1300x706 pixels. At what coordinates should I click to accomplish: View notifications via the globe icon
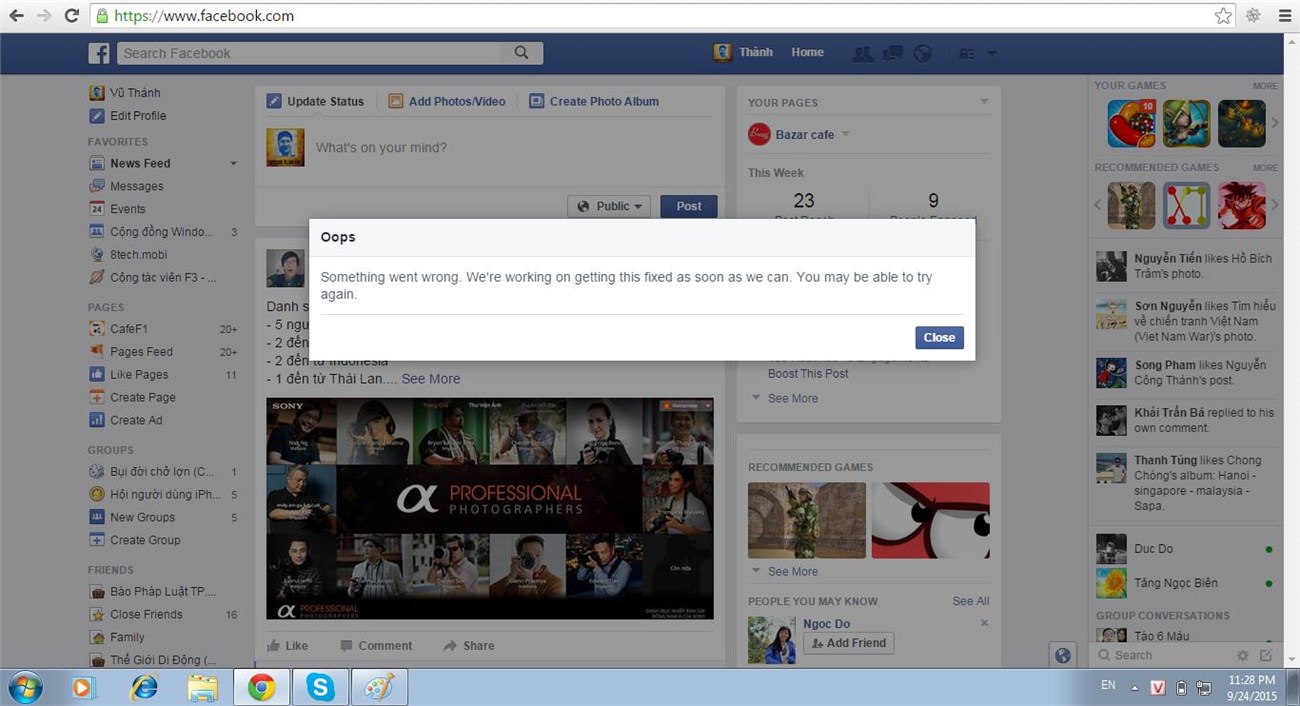coord(922,53)
